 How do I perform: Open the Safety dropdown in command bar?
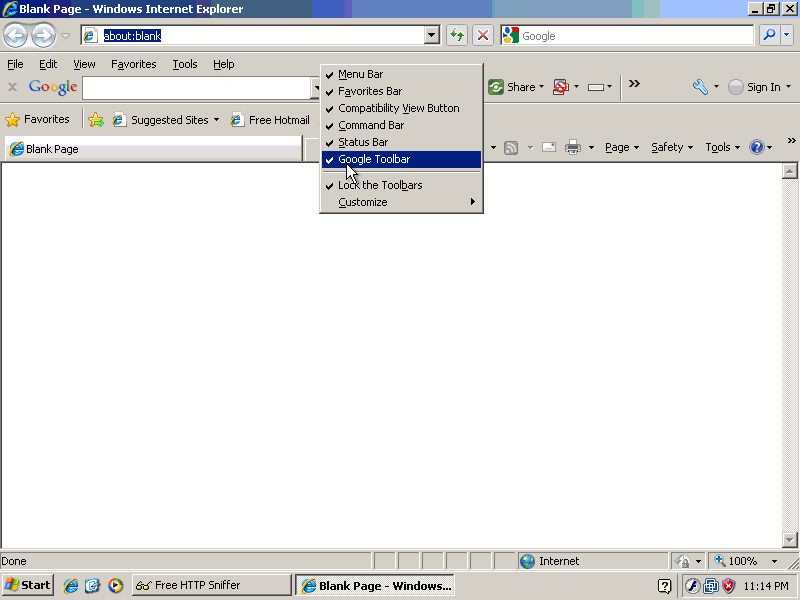coord(671,147)
